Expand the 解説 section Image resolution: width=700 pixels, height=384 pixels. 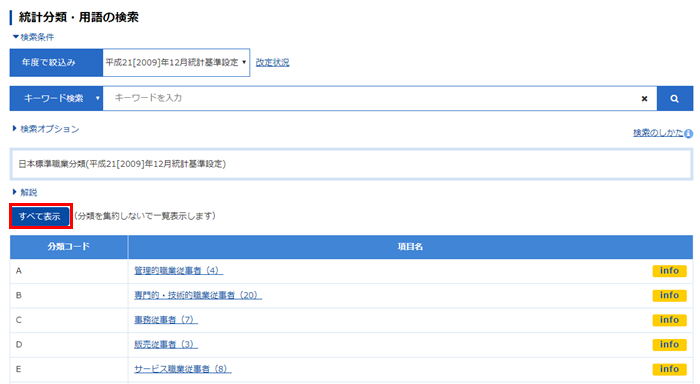pyautogui.click(x=25, y=192)
